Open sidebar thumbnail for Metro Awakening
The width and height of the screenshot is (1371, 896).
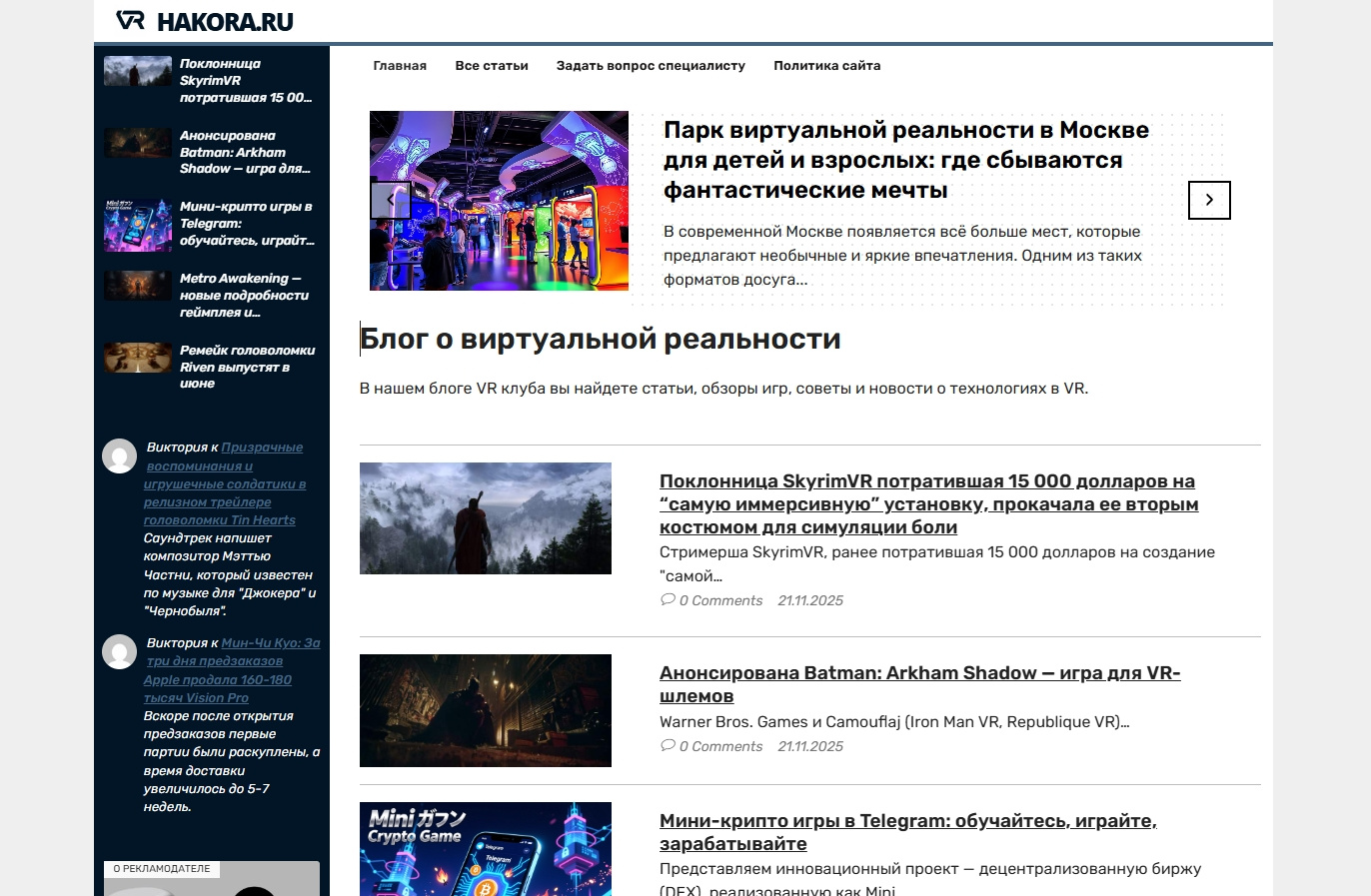tap(138, 286)
